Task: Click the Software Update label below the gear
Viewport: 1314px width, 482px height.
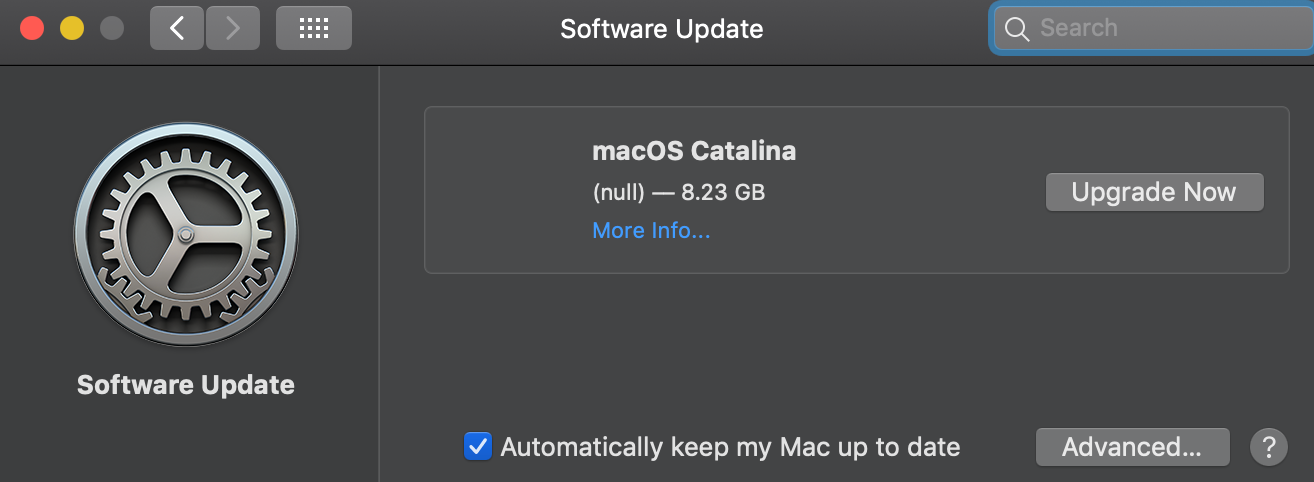Action: point(186,385)
